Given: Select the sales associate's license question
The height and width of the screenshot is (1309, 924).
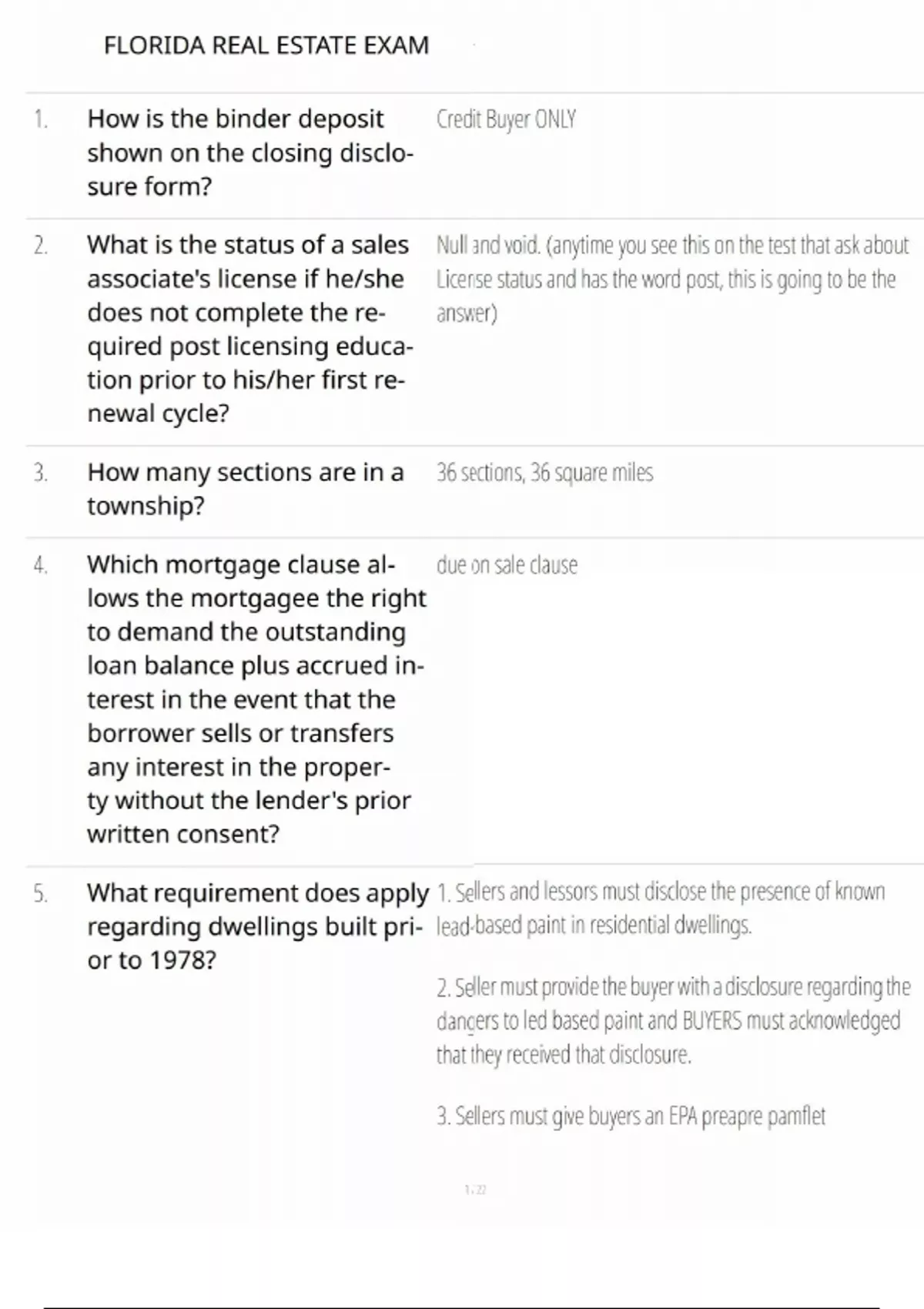Looking at the screenshot, I should click(249, 329).
